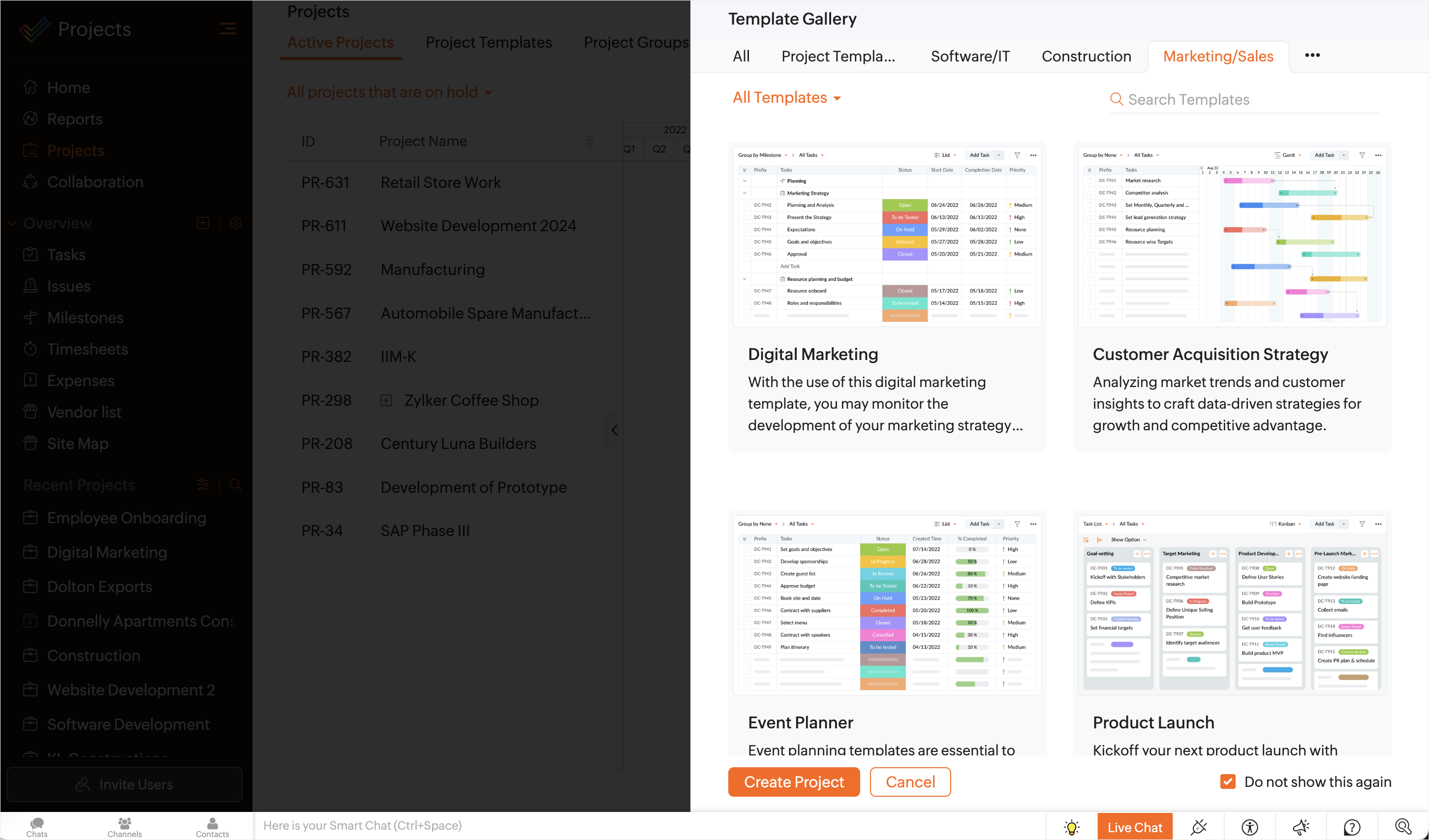Click the help question mark icon
This screenshot has width=1429, height=840.
click(1352, 827)
